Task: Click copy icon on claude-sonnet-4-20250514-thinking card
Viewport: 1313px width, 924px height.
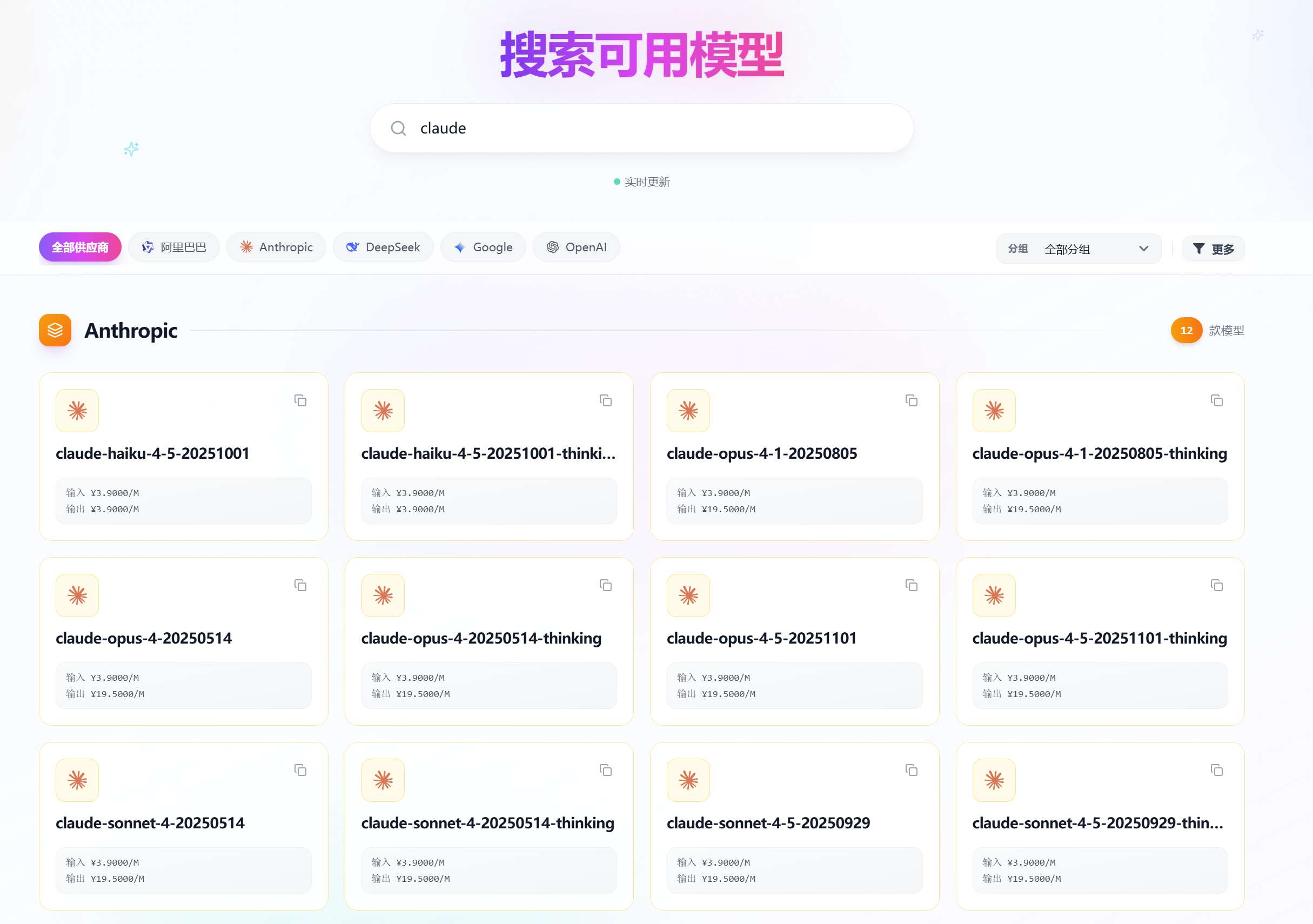Action: click(x=606, y=769)
